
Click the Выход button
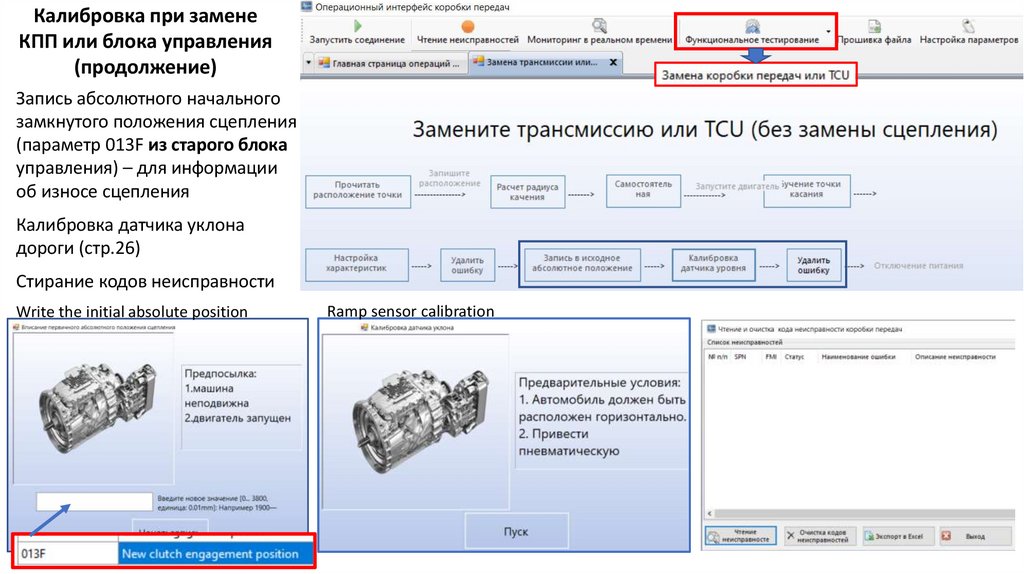click(976, 536)
